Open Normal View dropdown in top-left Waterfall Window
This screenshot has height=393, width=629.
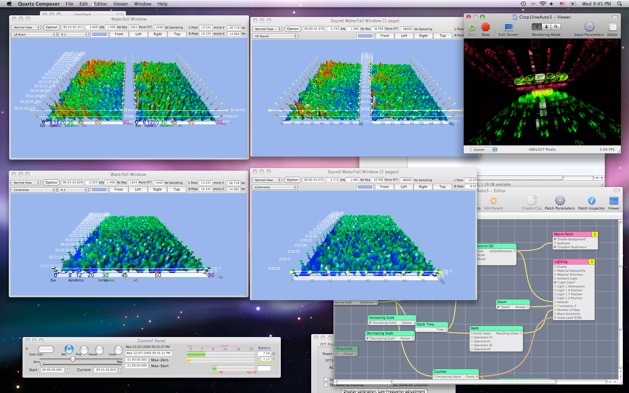(26, 27)
